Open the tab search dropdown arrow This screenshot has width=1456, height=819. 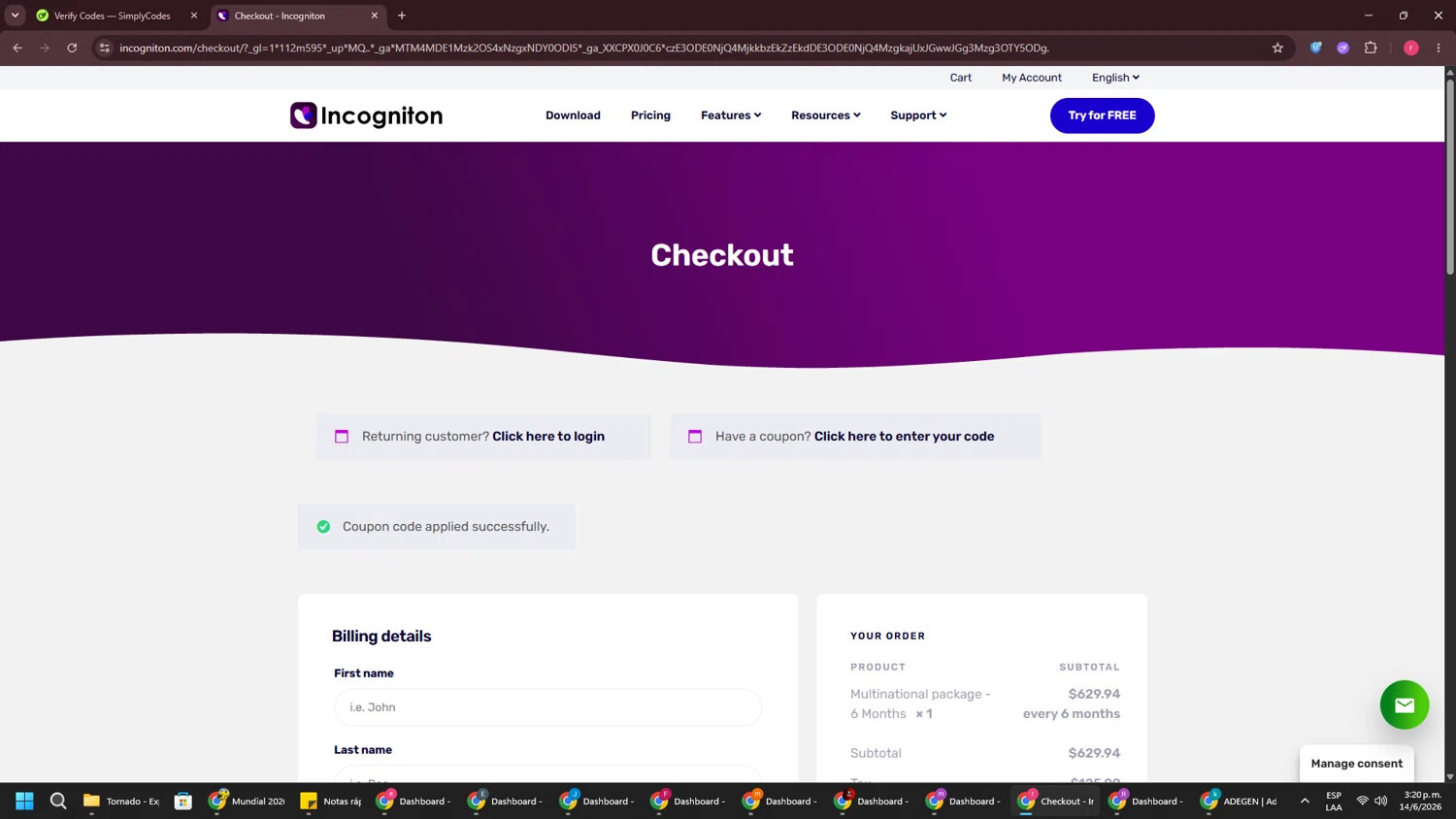pos(16,16)
